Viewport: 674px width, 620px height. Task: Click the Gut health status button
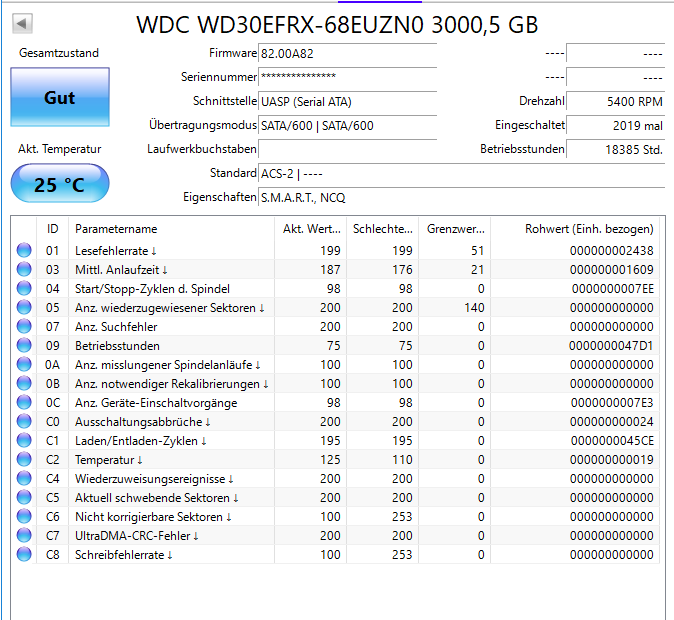pos(60,97)
